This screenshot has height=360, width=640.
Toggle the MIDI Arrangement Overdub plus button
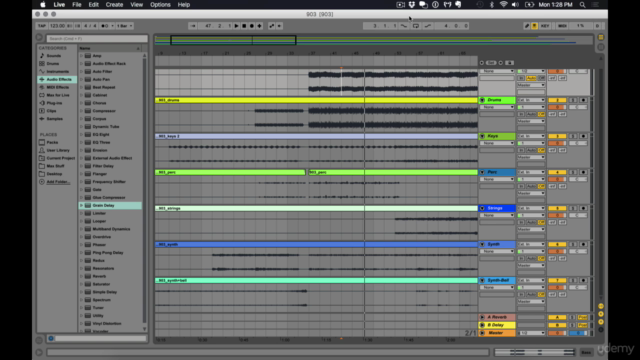[260, 26]
